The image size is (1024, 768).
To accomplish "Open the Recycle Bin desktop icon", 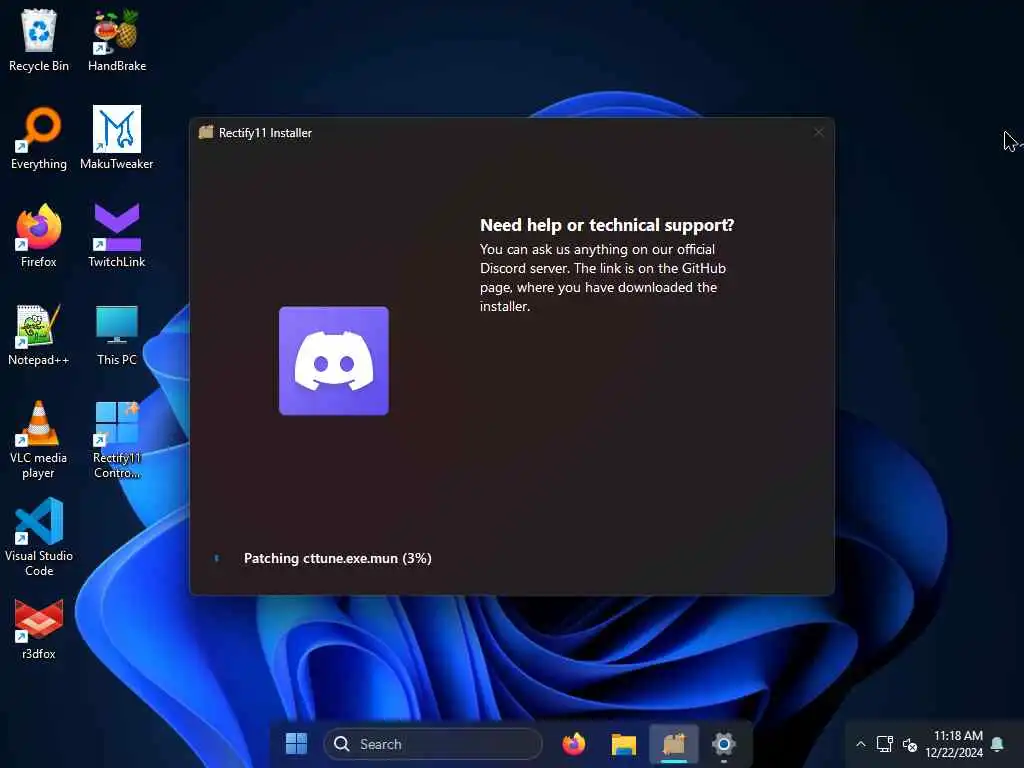I will pos(39,40).
